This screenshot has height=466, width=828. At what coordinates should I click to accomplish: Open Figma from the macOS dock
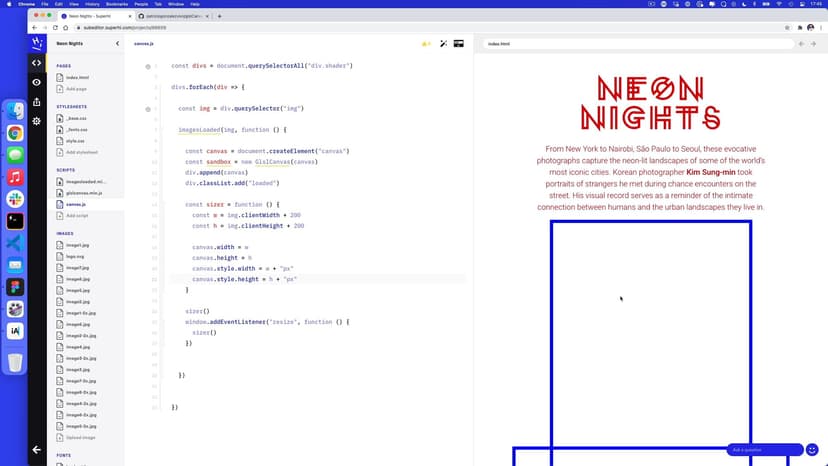(15, 286)
